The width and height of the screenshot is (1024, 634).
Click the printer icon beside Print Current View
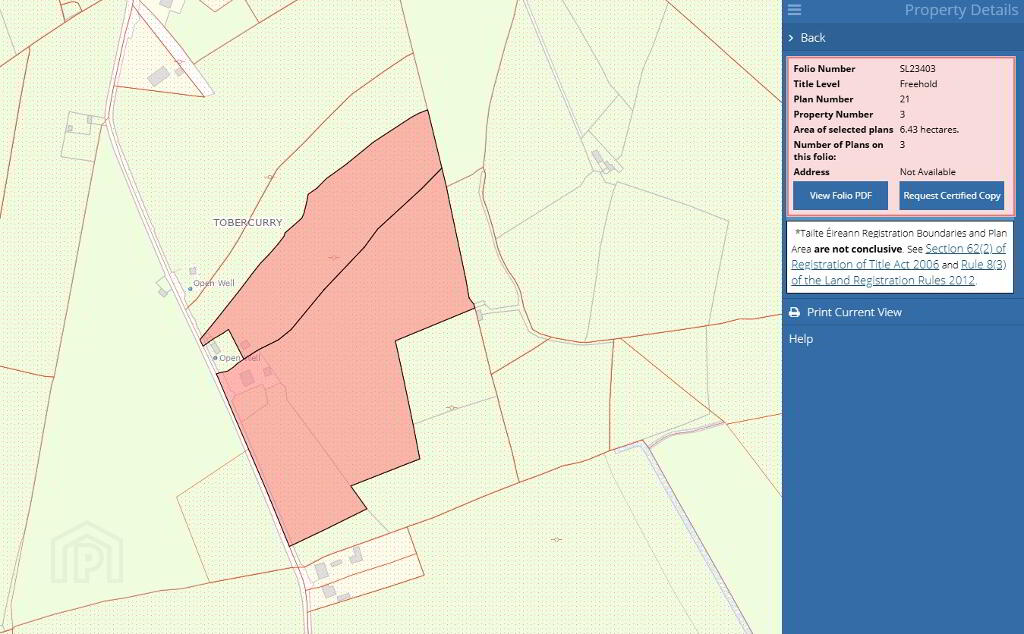coord(795,313)
